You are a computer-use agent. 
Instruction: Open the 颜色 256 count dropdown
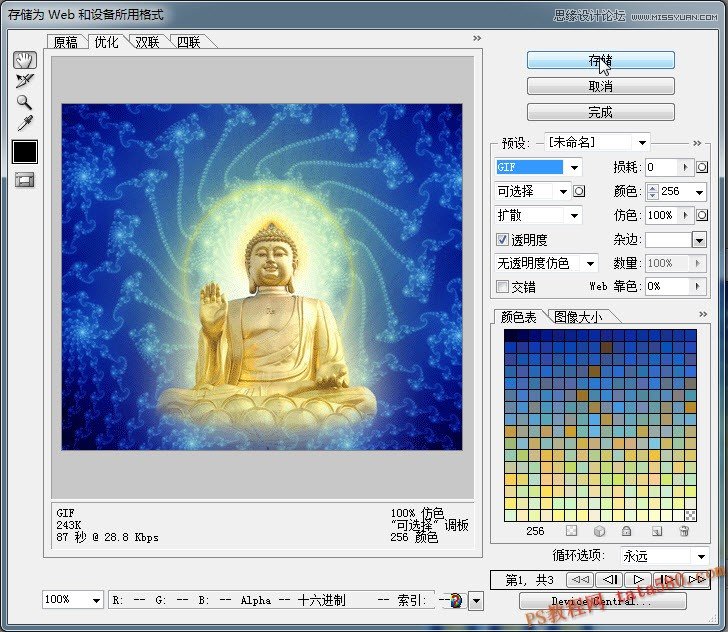pyautogui.click(x=699, y=192)
